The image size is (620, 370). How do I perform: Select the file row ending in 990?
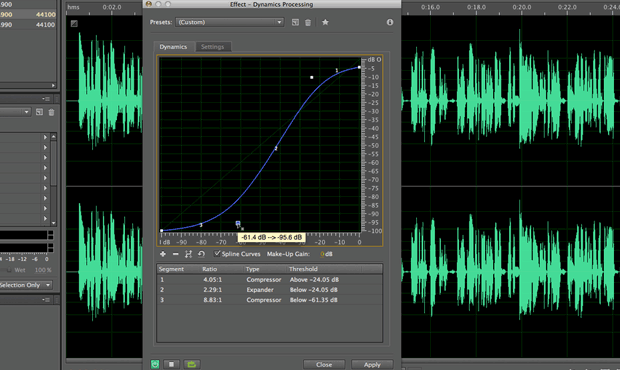coord(28,25)
